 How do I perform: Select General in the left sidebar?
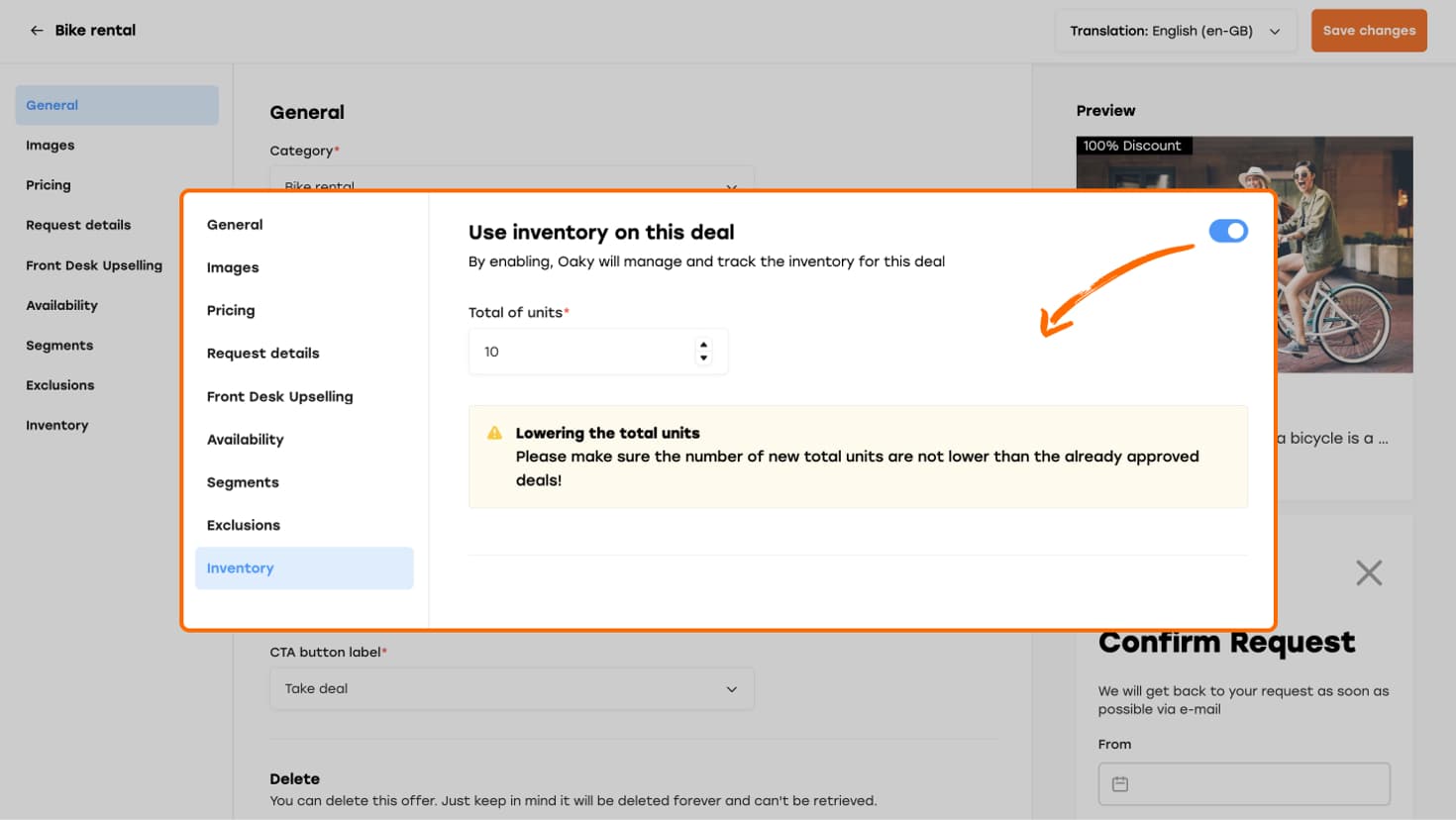116,105
